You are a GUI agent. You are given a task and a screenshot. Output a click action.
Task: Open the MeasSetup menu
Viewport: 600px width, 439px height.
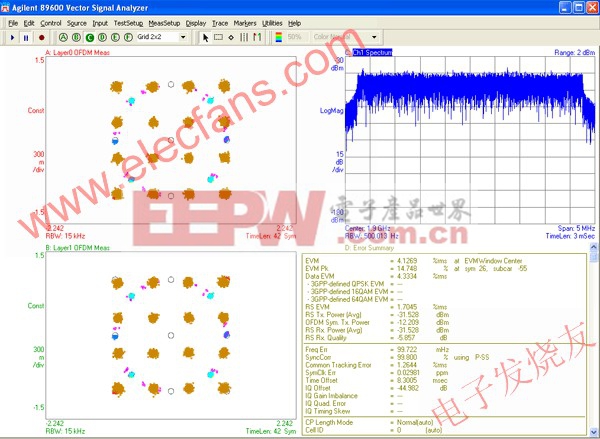pos(164,23)
